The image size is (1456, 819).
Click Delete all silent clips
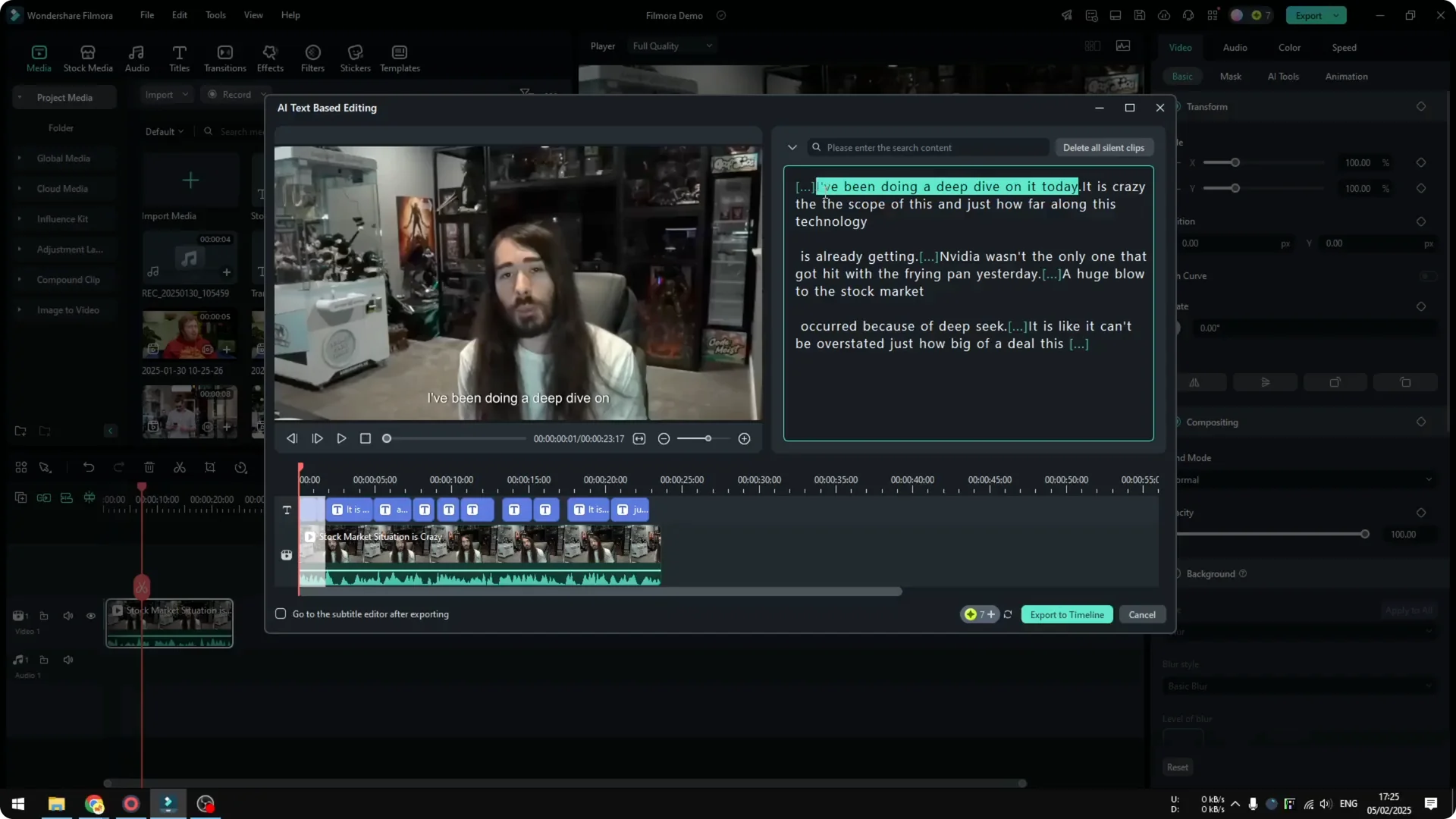tap(1103, 147)
